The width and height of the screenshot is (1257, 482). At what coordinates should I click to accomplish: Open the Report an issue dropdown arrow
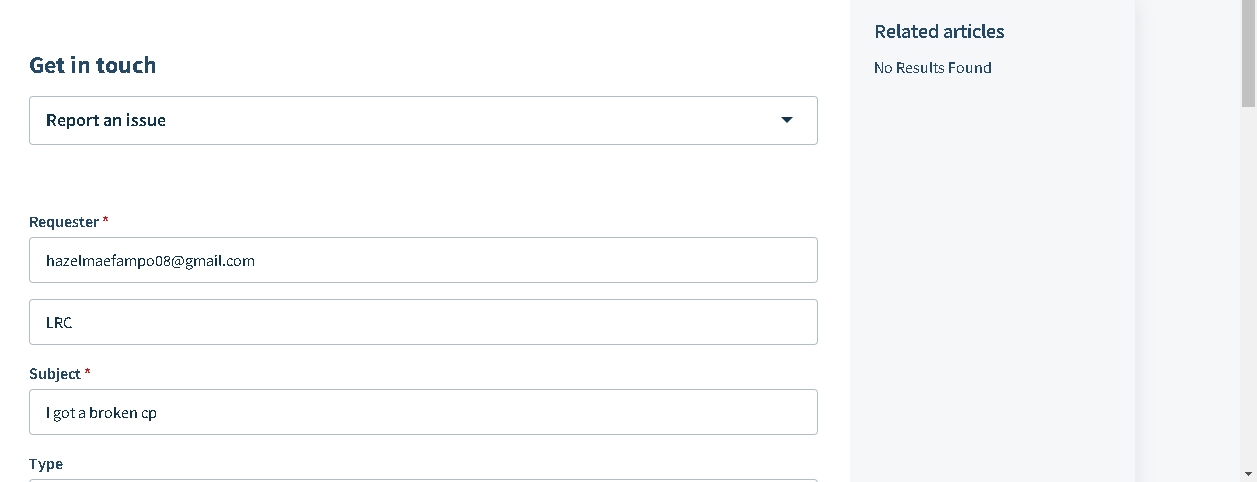tap(787, 120)
